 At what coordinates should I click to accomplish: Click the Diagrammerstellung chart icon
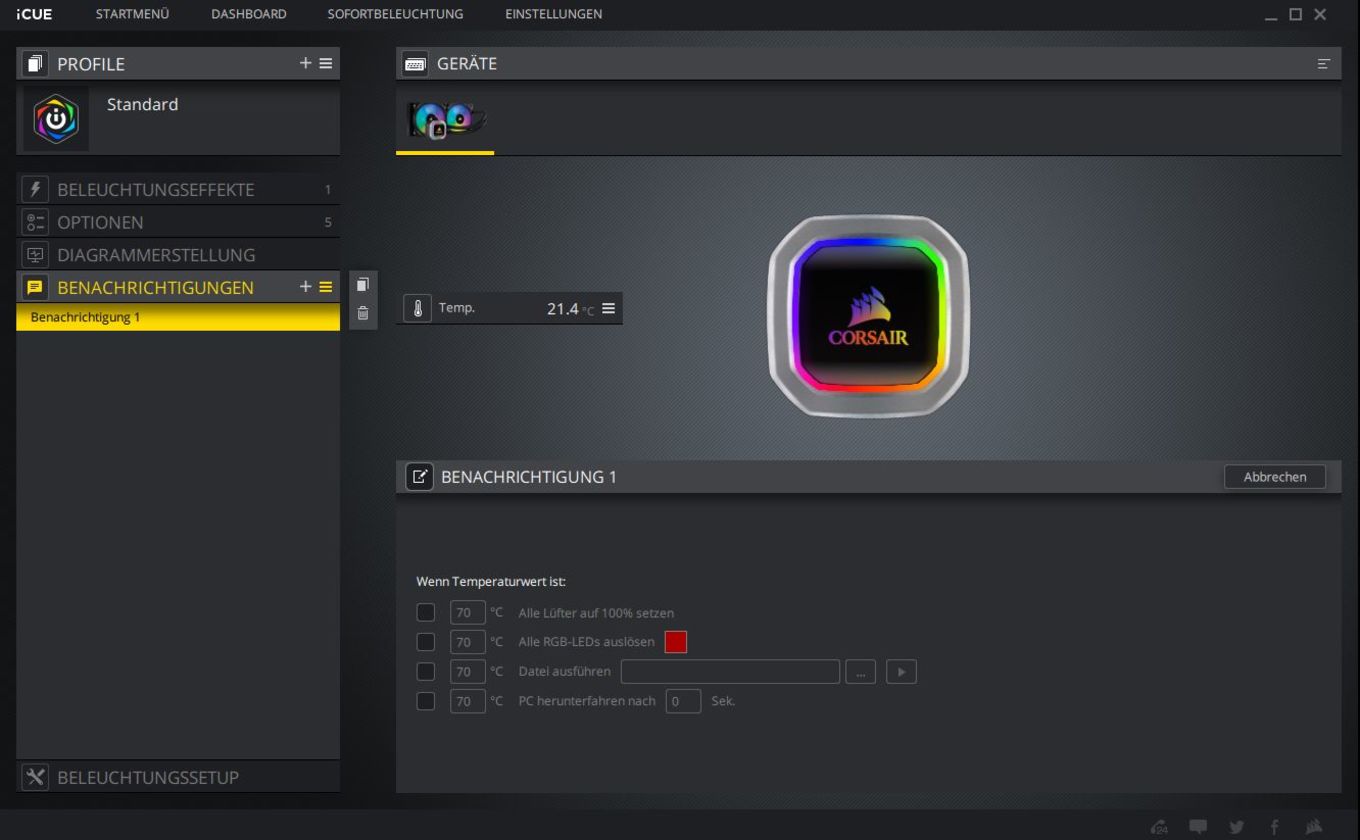coord(35,255)
